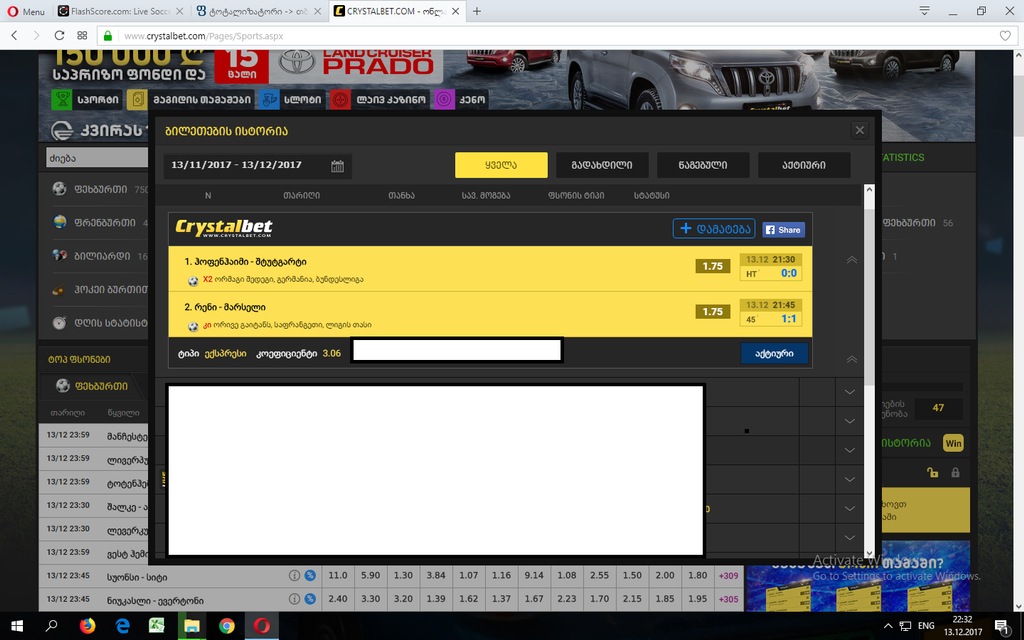Viewport: 1024px width, 640px height.
Task: Click the 11.0 odds in the სუონსი row
Action: tap(338, 575)
